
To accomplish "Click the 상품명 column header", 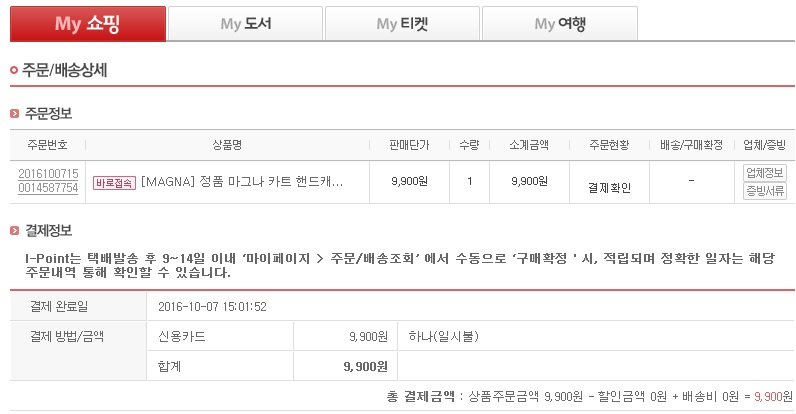I will 228,145.
